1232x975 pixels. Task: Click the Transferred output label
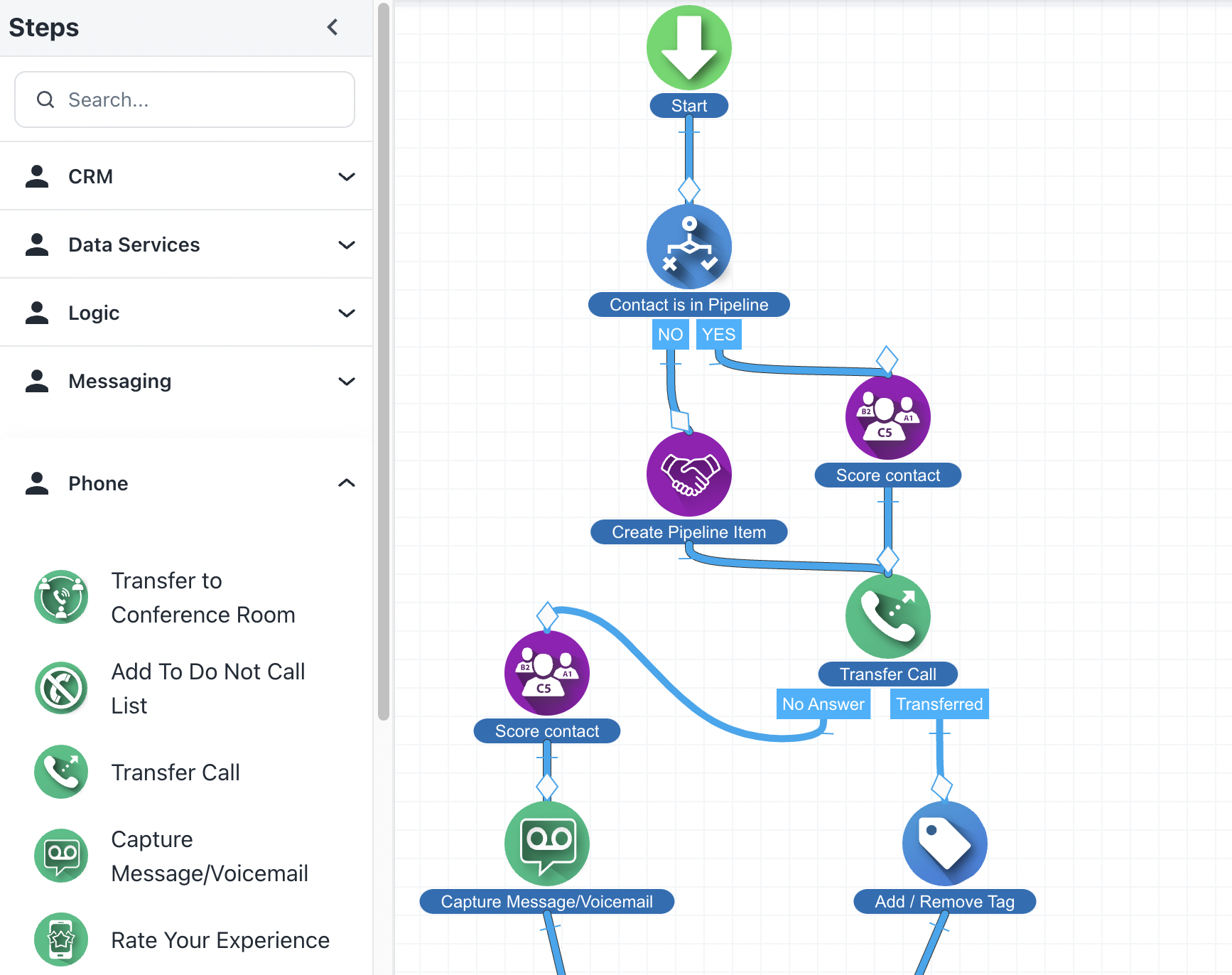pyautogui.click(x=939, y=704)
